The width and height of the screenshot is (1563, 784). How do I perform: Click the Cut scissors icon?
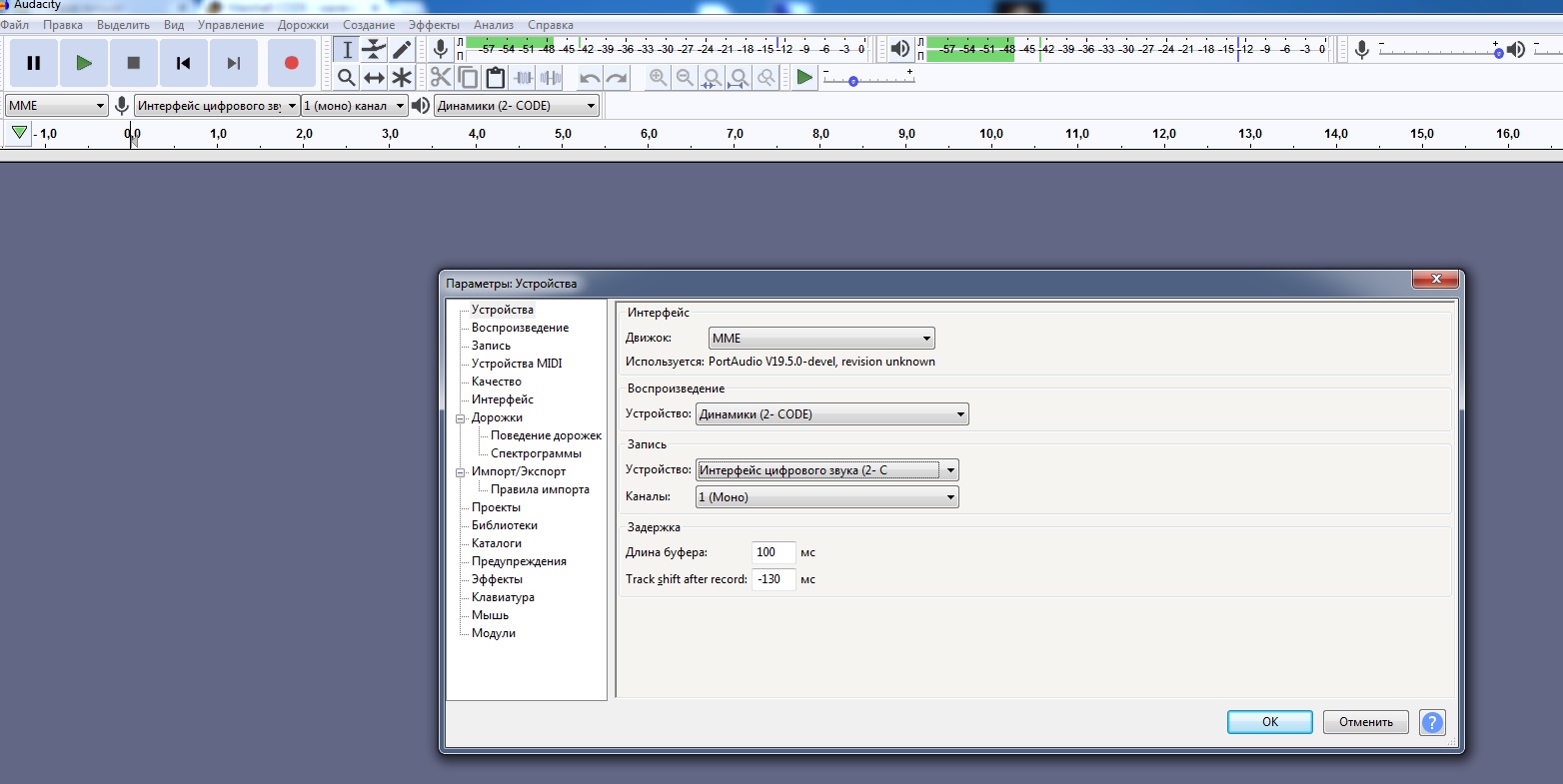click(441, 77)
